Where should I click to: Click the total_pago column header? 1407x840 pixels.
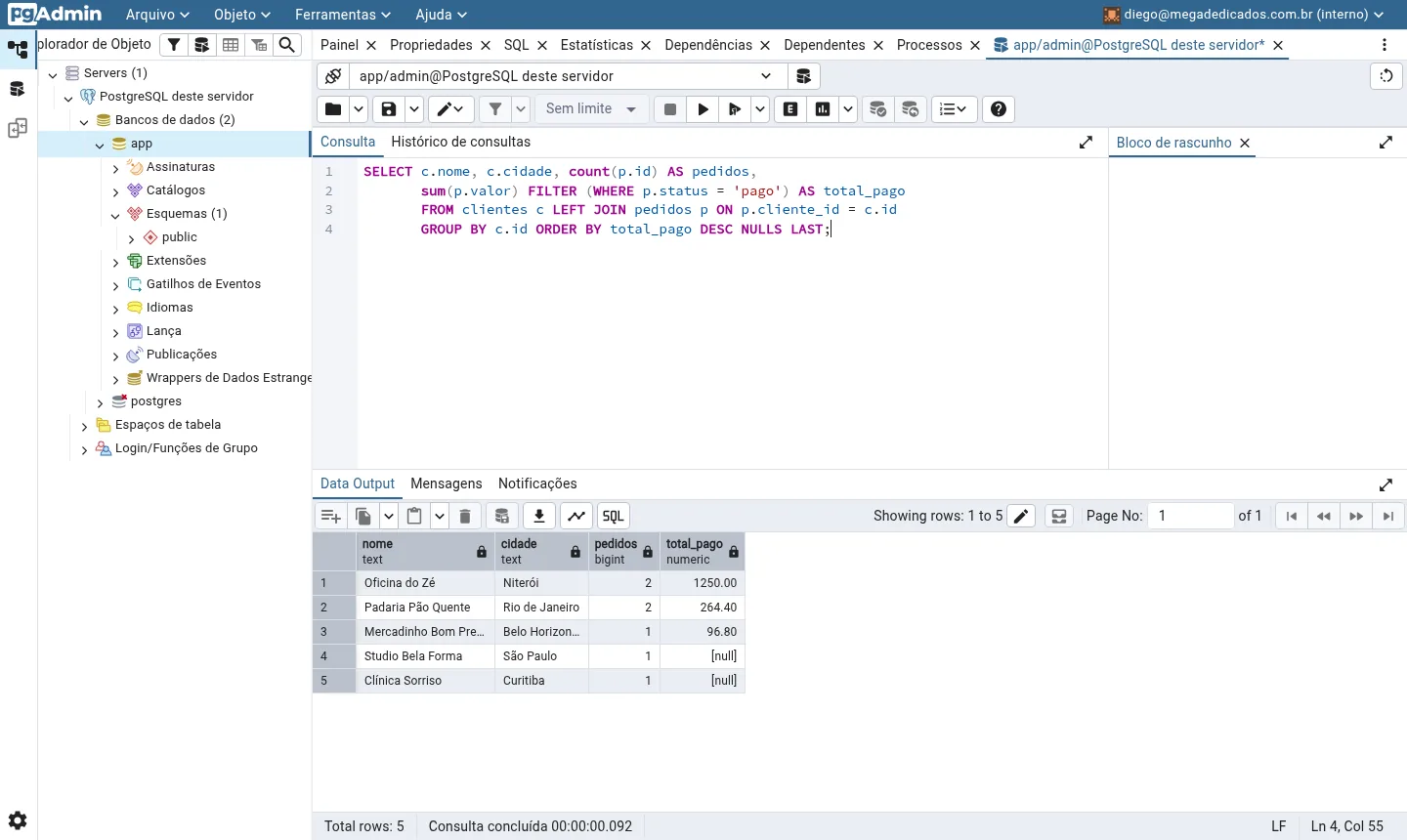click(x=703, y=552)
